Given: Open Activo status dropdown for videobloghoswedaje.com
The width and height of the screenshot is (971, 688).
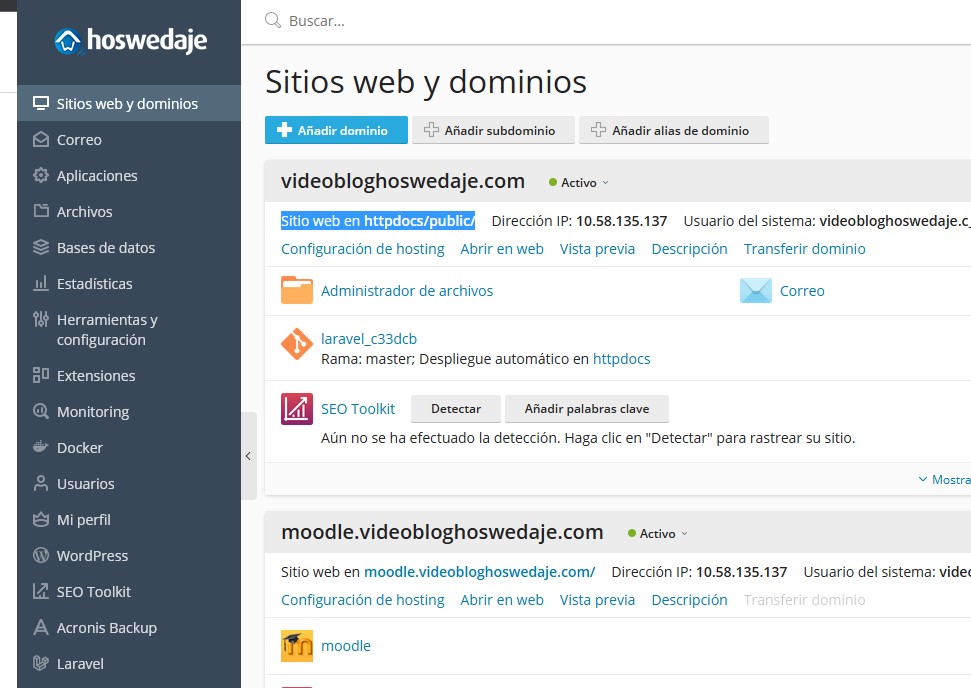Looking at the screenshot, I should [579, 183].
